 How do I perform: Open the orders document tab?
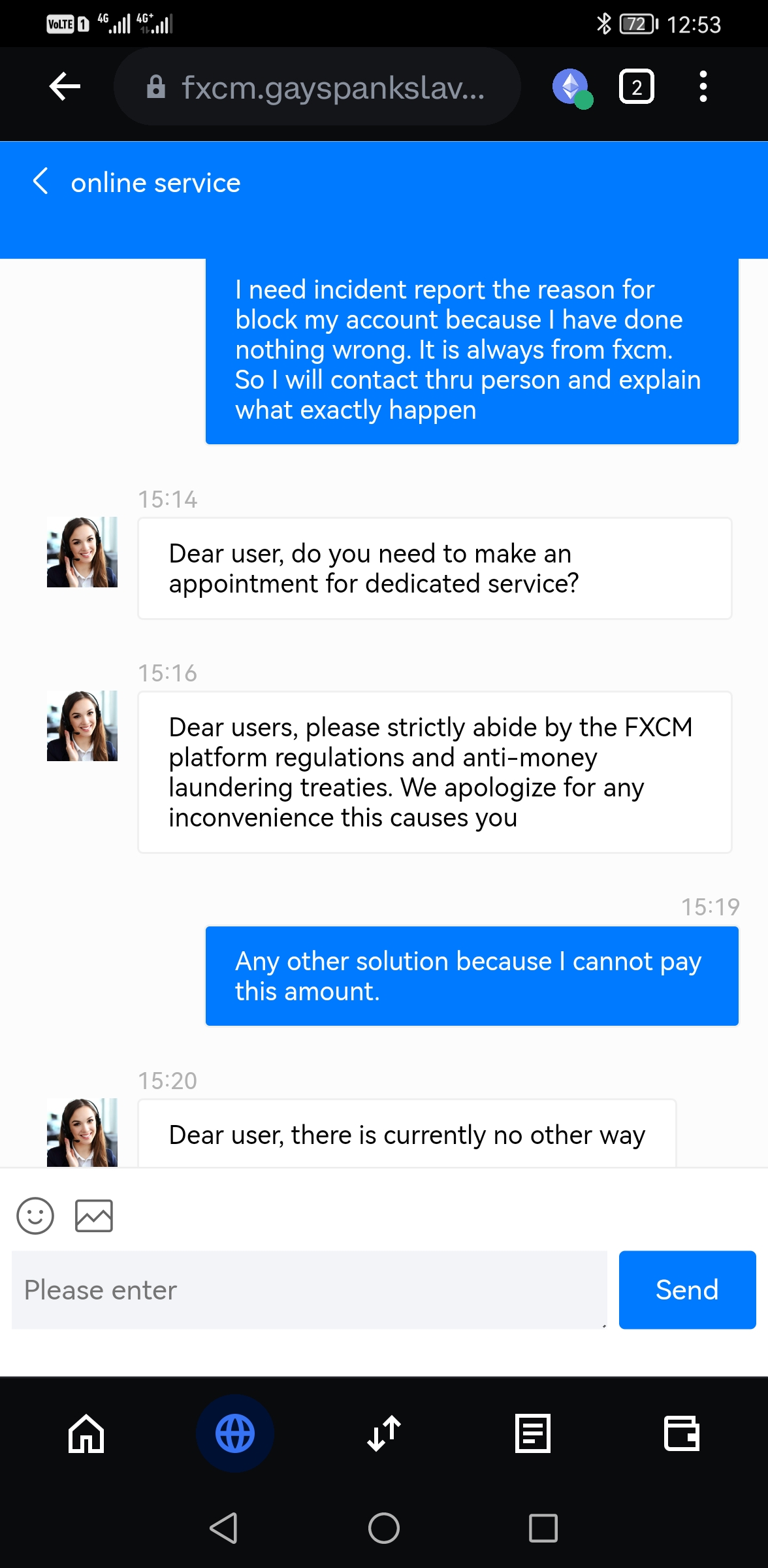pos(533,1433)
